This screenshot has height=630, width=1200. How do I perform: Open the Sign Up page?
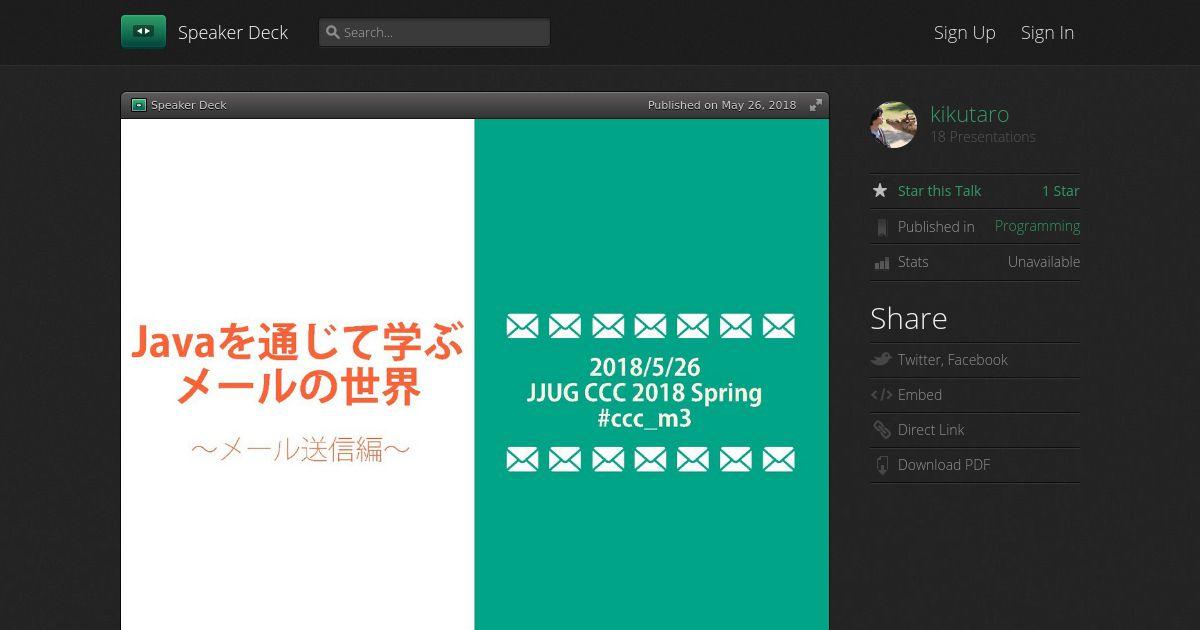pos(964,32)
